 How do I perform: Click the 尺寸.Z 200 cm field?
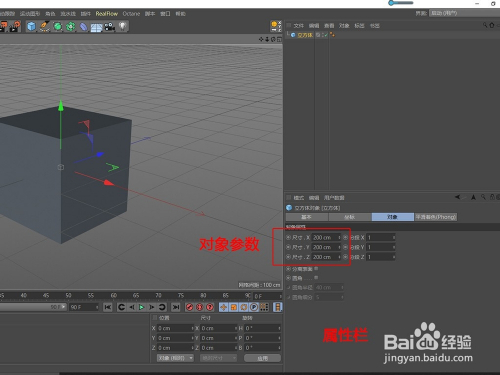(326, 257)
